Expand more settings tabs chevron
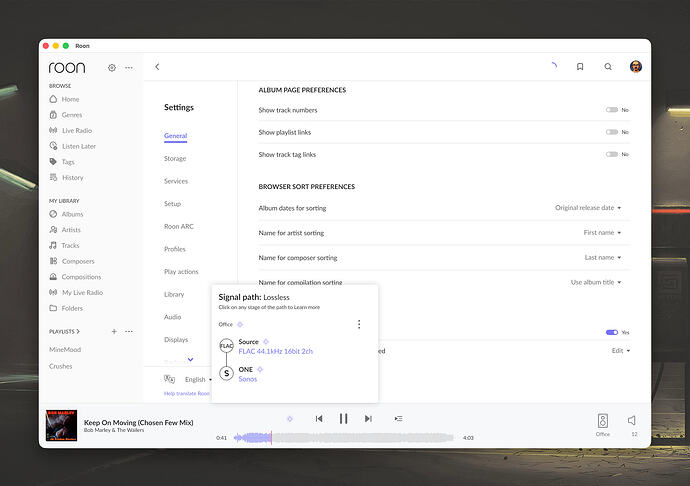 tap(190, 359)
